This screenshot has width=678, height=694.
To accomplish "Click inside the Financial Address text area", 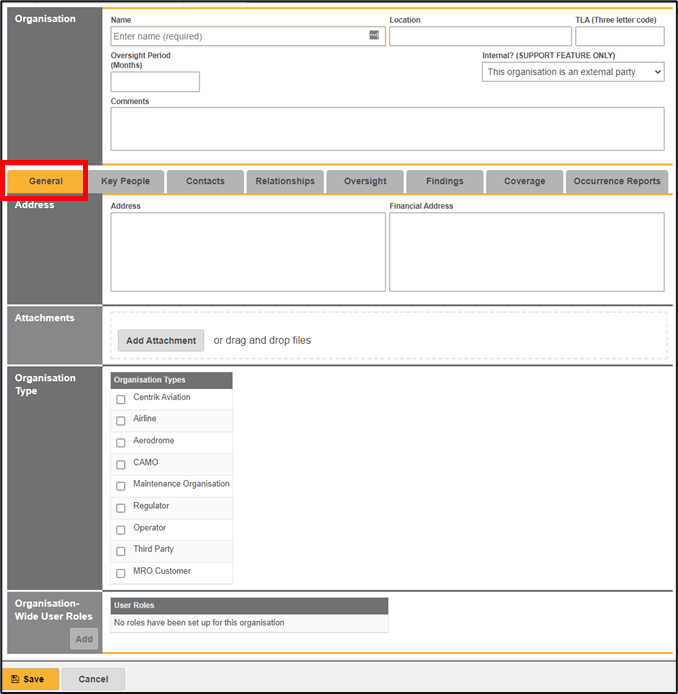I will (x=526, y=252).
